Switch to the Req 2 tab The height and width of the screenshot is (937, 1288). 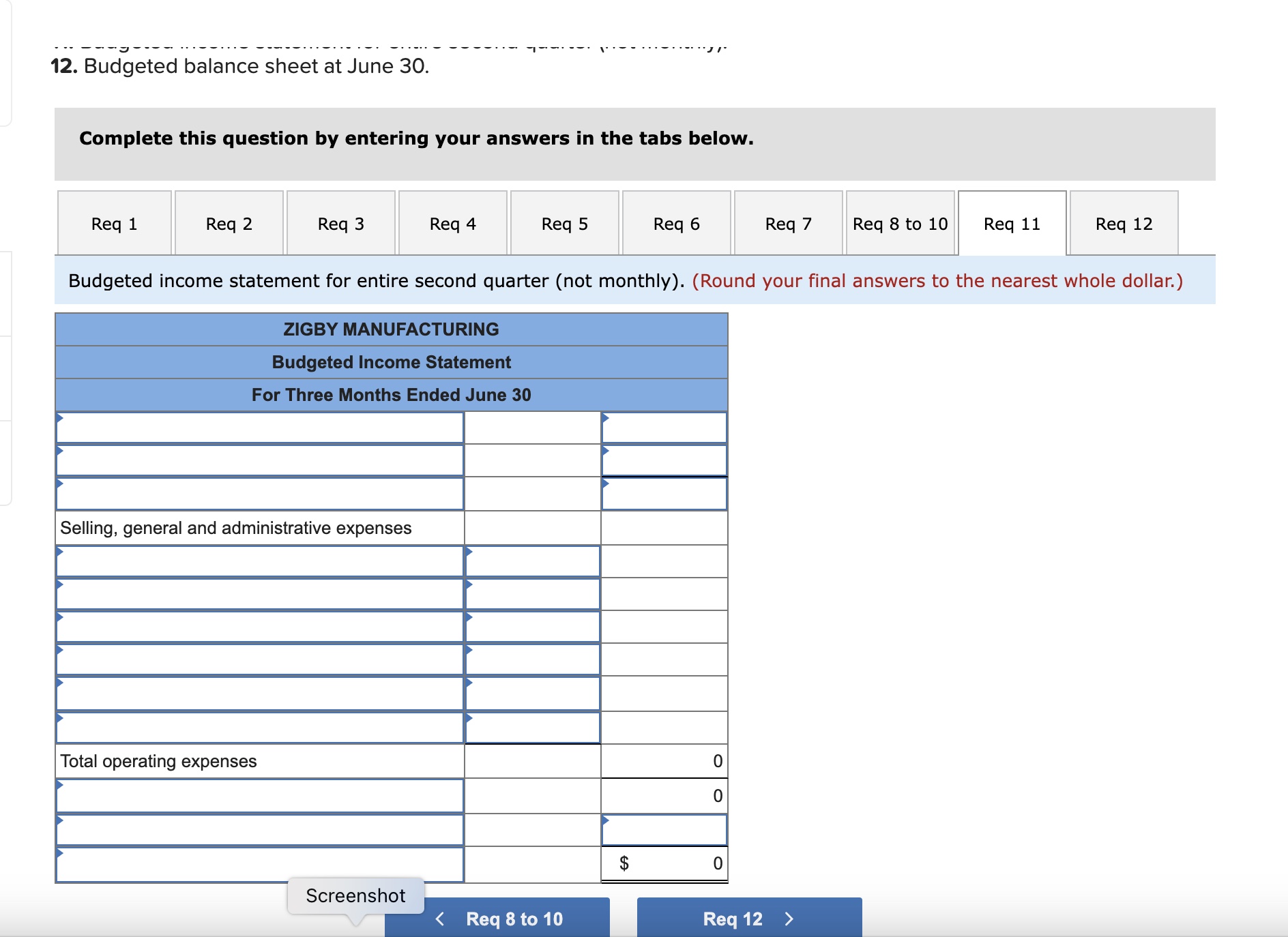229,224
